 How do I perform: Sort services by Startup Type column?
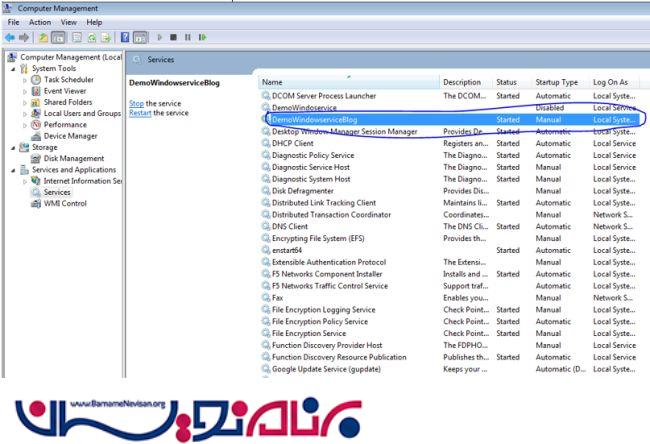click(x=556, y=81)
